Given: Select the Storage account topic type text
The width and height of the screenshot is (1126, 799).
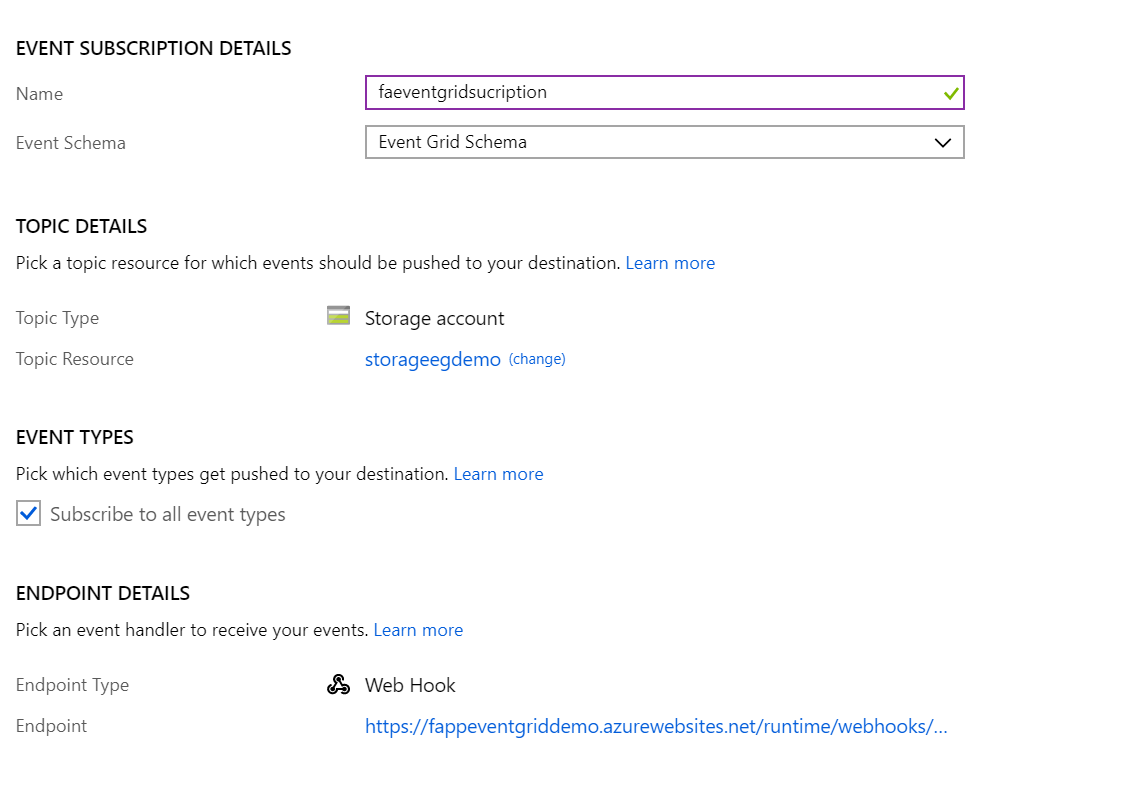Looking at the screenshot, I should [x=434, y=319].
